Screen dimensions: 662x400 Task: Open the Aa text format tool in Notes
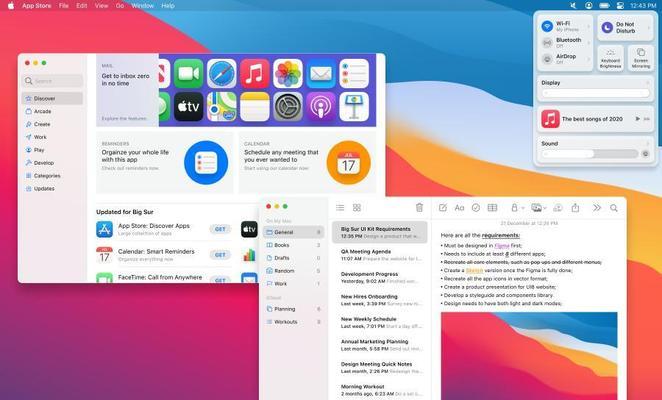tap(459, 207)
